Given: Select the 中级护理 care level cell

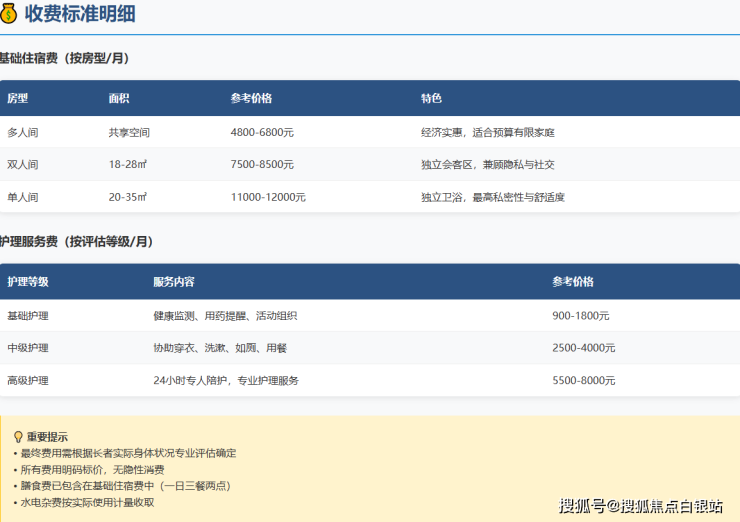Looking at the screenshot, I should pos(28,348).
